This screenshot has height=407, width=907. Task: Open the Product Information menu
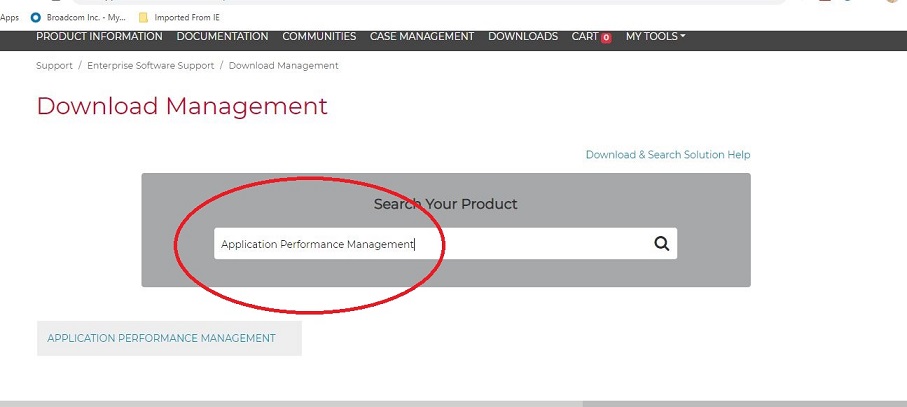99,36
